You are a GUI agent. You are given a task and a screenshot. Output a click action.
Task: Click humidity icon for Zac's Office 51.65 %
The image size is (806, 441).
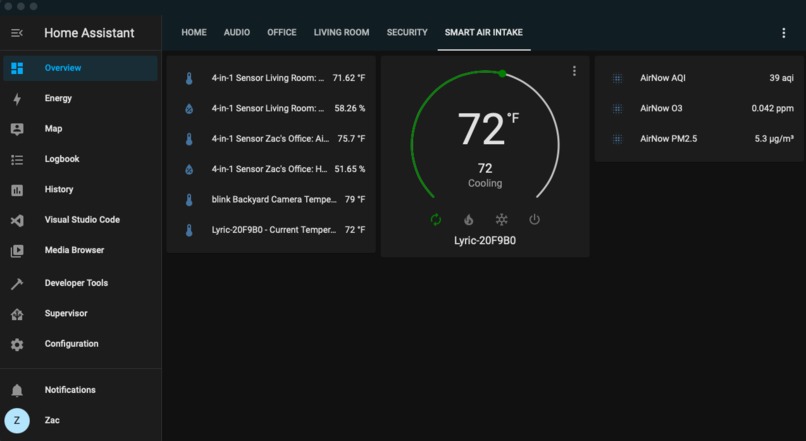pyautogui.click(x=189, y=169)
